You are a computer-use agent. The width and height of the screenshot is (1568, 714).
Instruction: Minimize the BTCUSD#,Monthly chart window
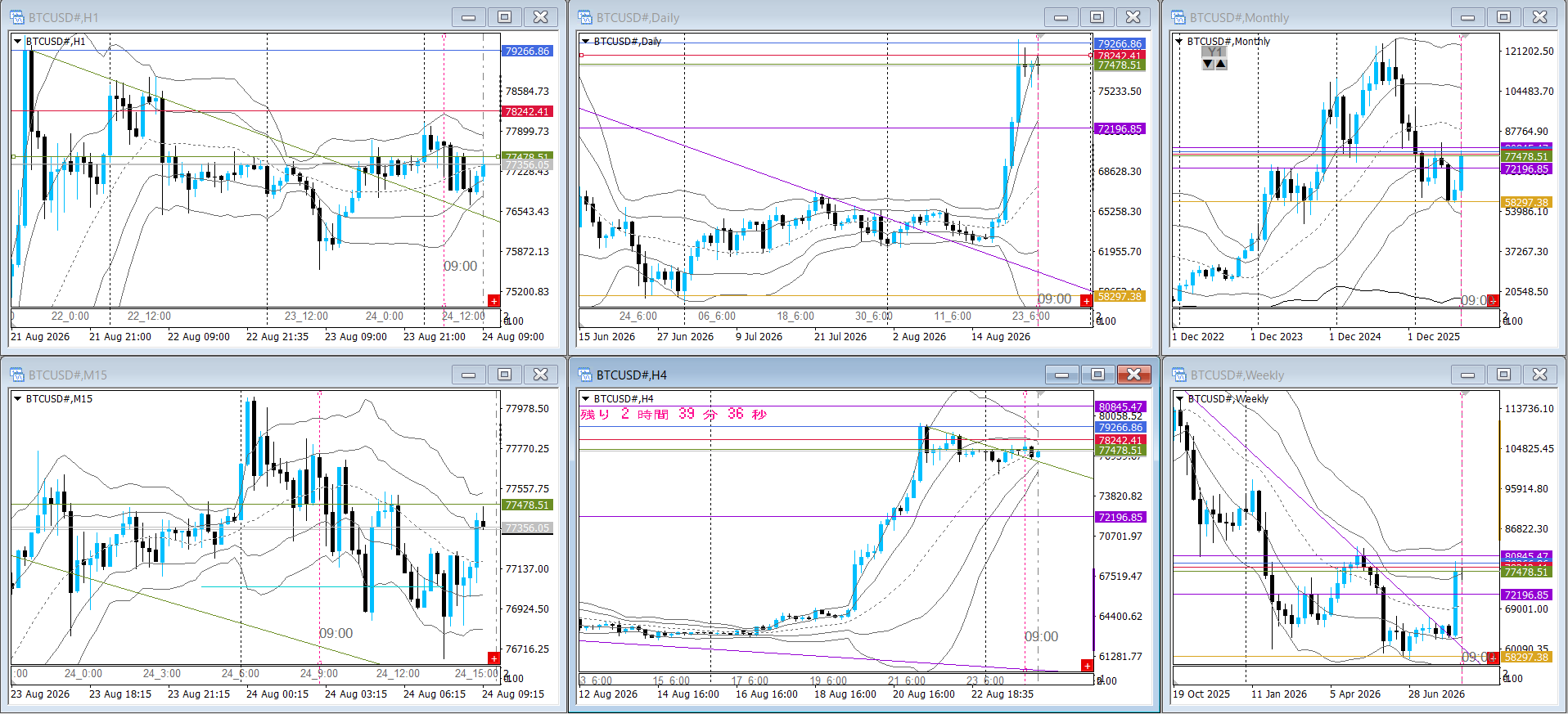click(1468, 17)
